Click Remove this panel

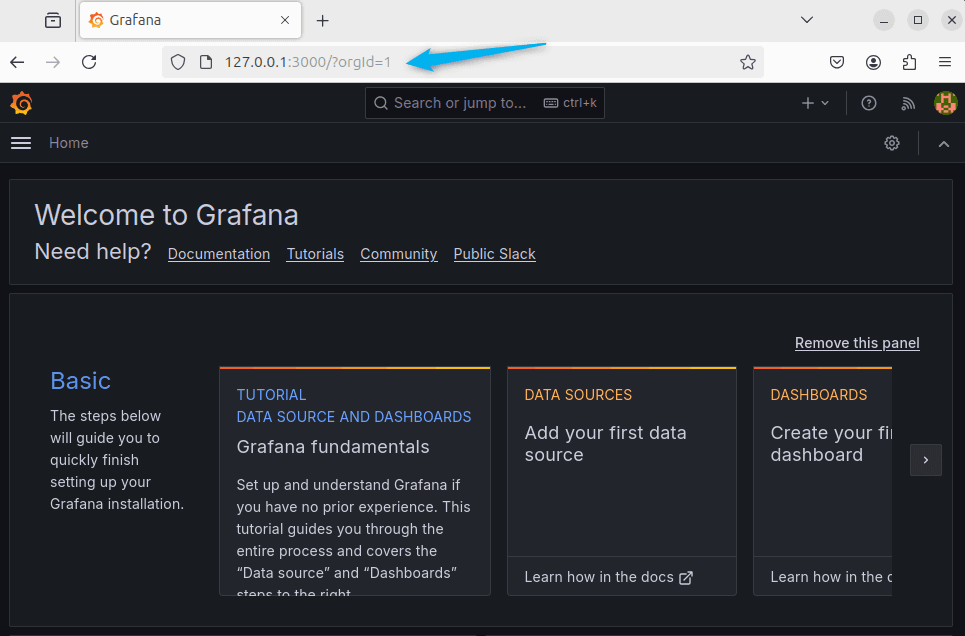pos(857,343)
